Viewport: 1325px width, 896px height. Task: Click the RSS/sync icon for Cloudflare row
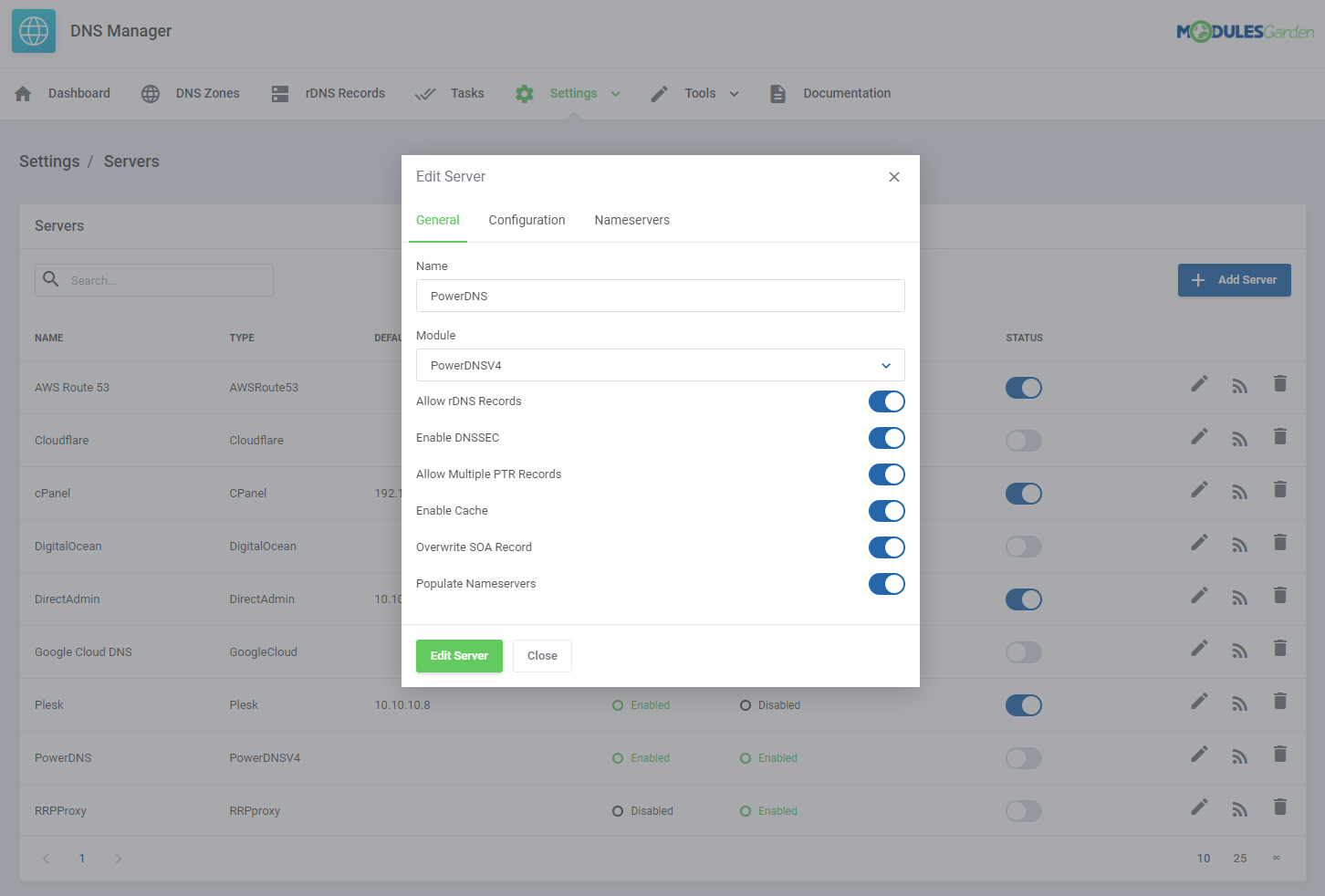coord(1239,437)
